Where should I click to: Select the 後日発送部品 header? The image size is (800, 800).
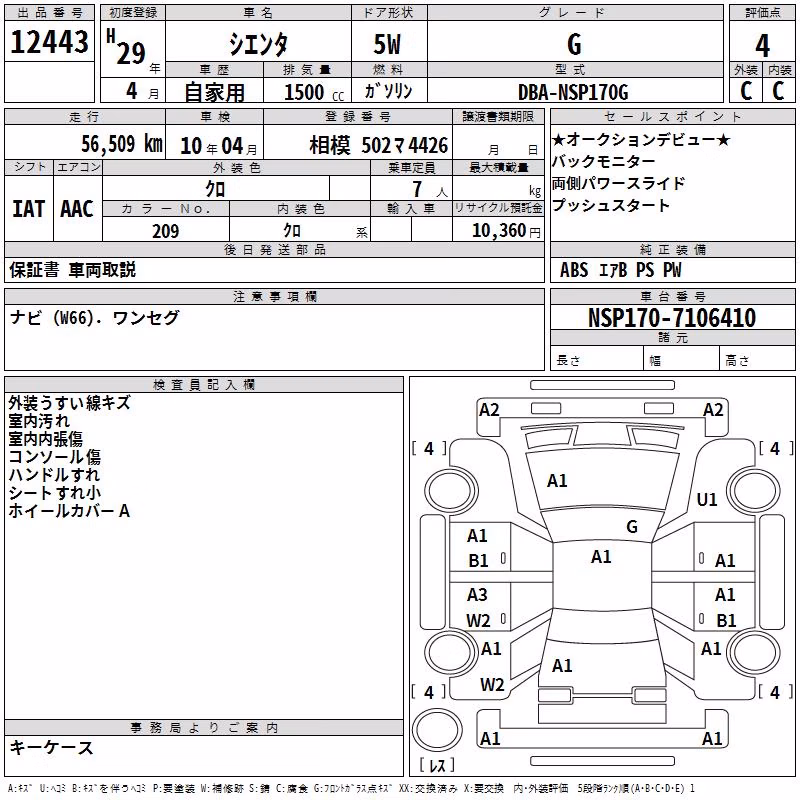pos(274,249)
